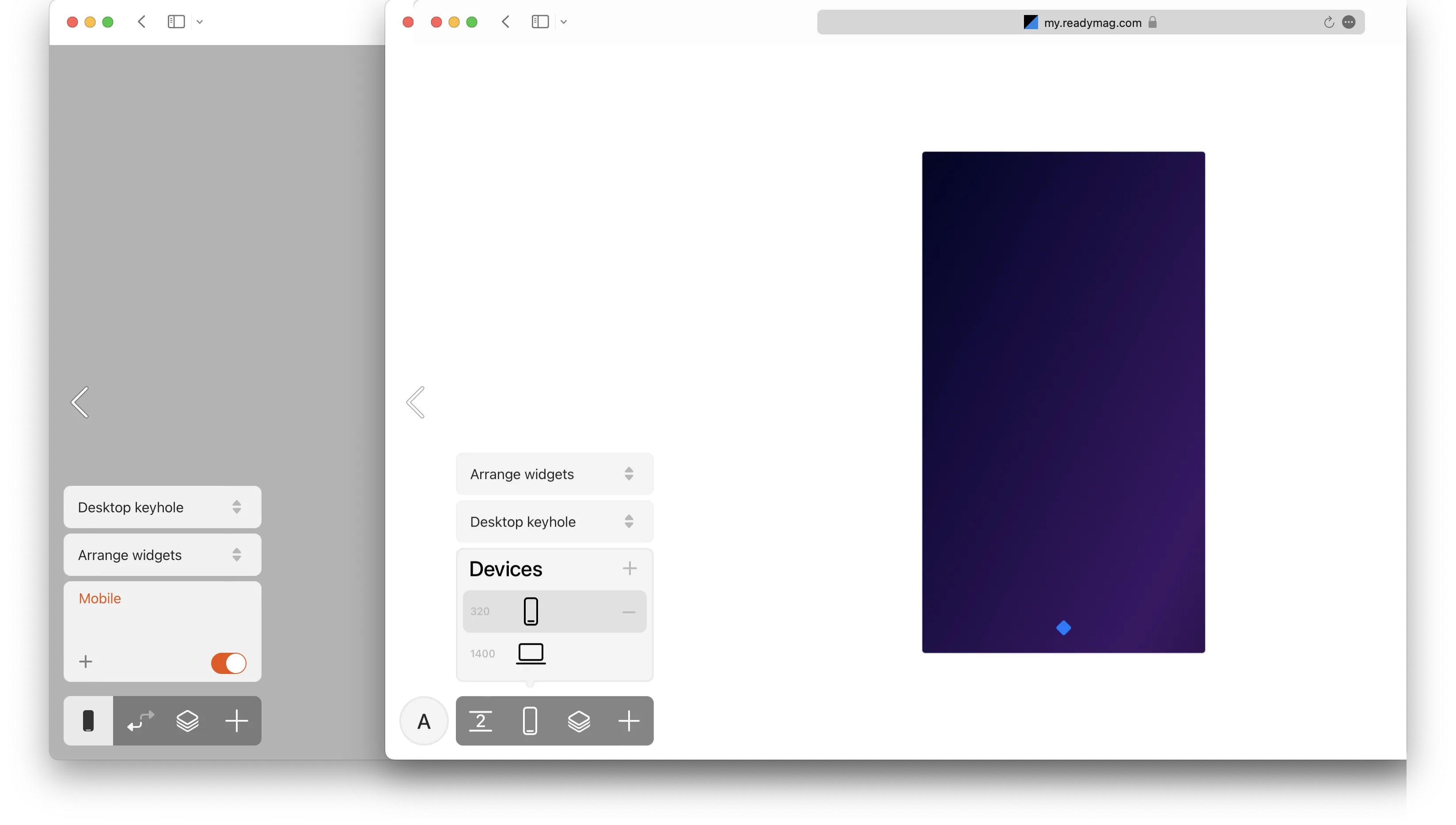Click the large back chevron in the editor
The width and height of the screenshot is (1456, 825).
(415, 402)
